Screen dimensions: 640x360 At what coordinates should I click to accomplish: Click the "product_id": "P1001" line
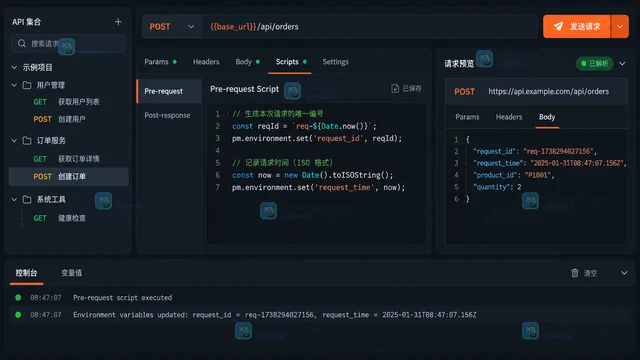(514, 175)
